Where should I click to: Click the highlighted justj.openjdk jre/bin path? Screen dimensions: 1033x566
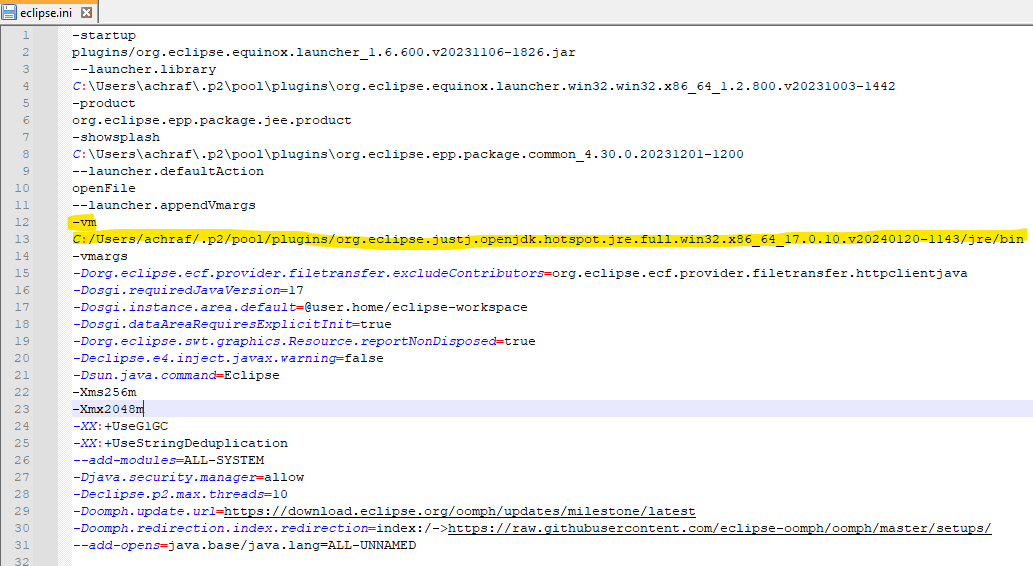[x=548, y=239]
